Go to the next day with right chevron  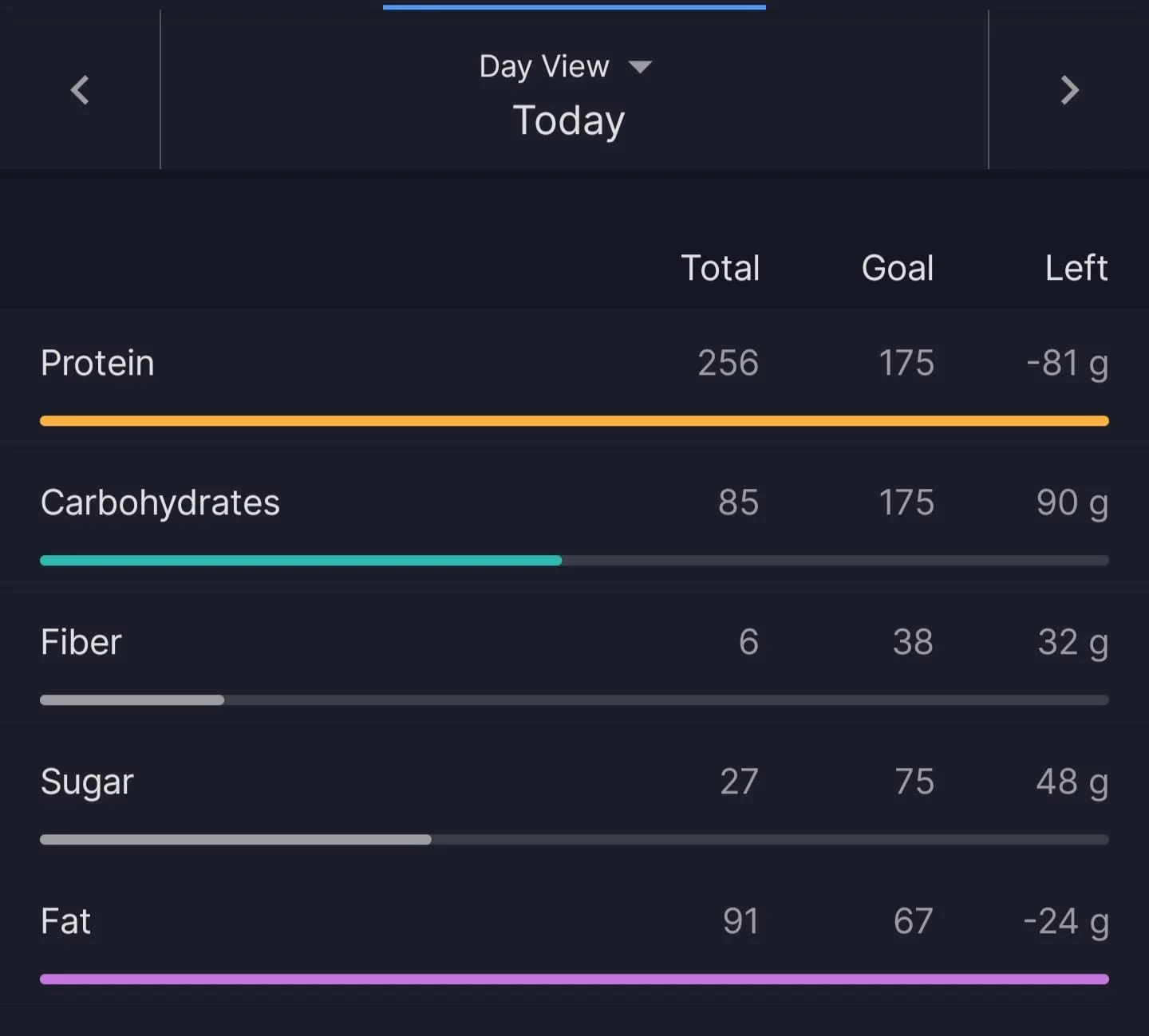tap(1069, 89)
